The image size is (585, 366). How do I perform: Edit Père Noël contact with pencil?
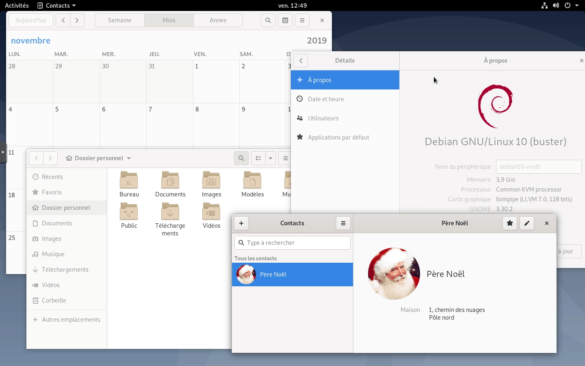click(x=527, y=223)
